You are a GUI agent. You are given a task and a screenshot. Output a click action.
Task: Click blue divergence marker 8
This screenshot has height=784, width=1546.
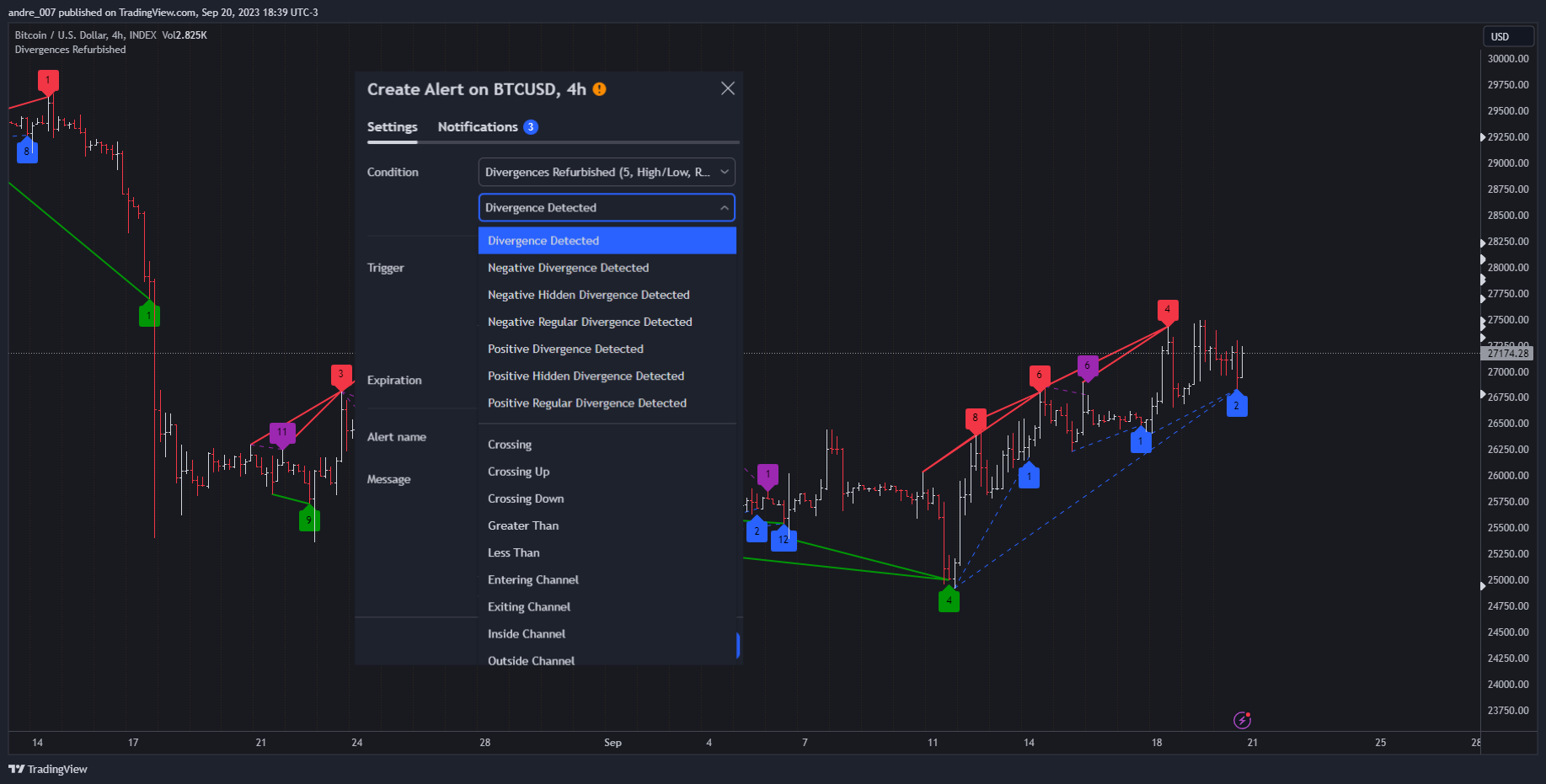click(x=27, y=151)
